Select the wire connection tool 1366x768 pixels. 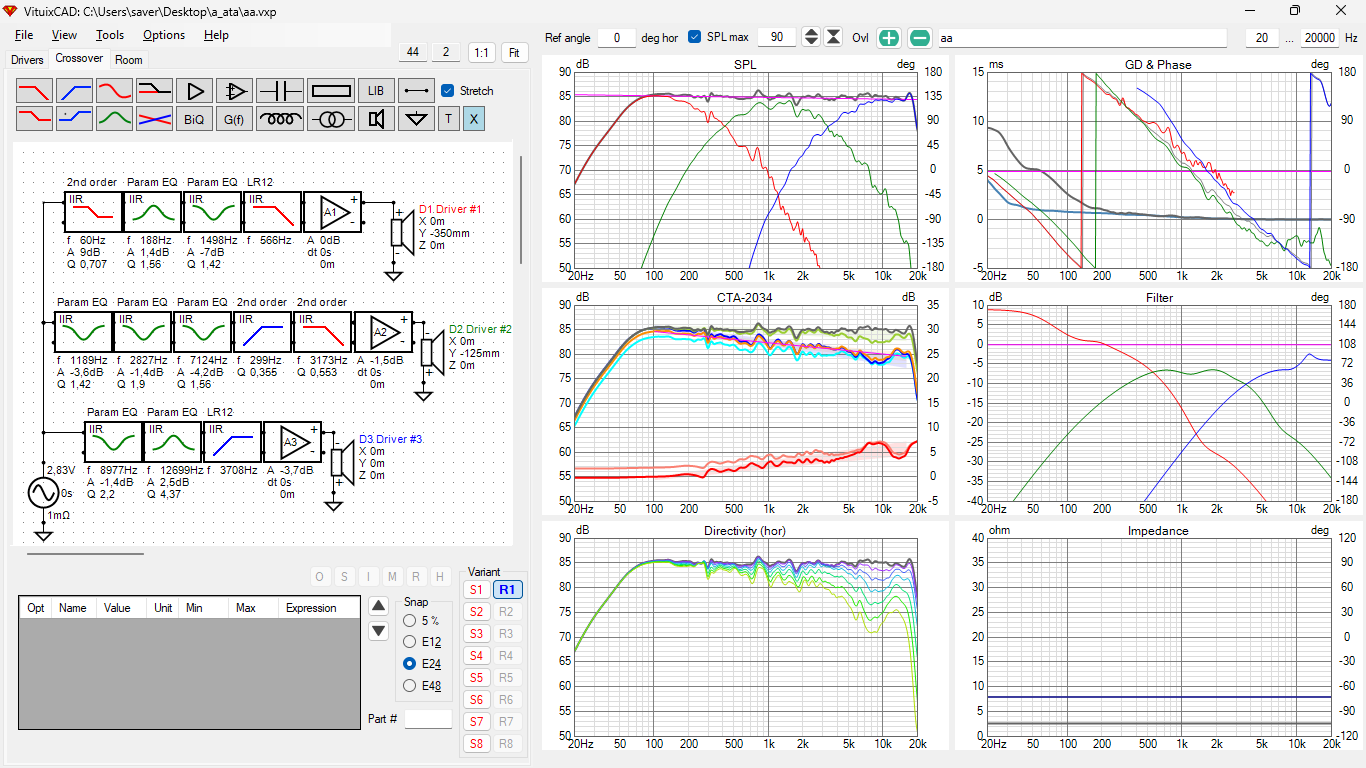[x=416, y=90]
